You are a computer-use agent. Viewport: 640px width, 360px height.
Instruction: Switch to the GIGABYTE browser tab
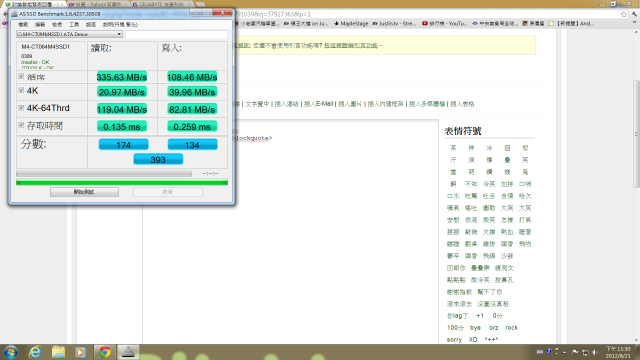(162, 4)
